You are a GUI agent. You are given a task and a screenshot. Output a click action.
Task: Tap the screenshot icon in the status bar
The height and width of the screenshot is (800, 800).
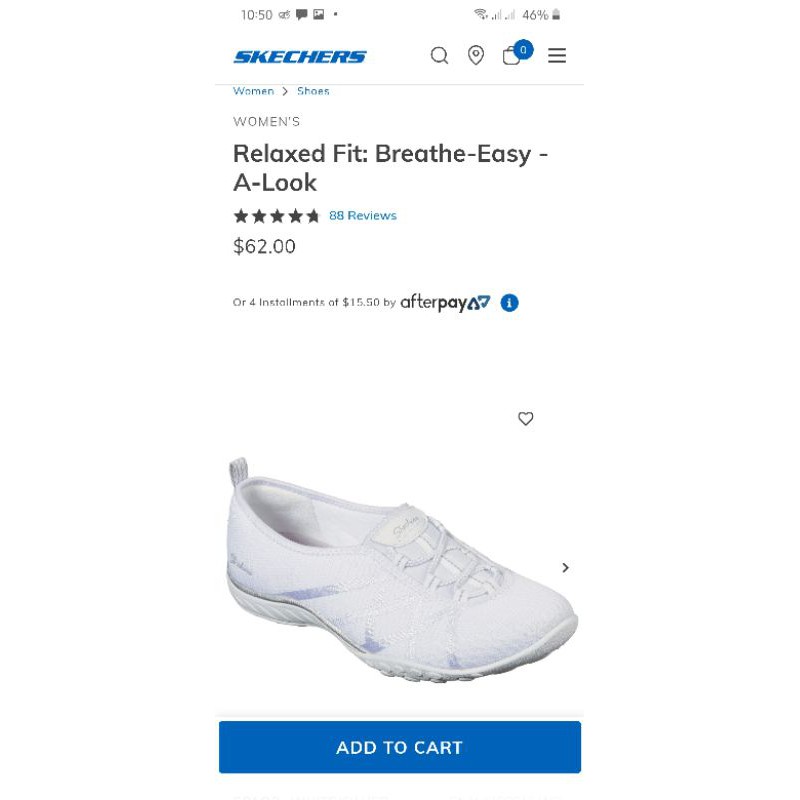pyautogui.click(x=318, y=15)
